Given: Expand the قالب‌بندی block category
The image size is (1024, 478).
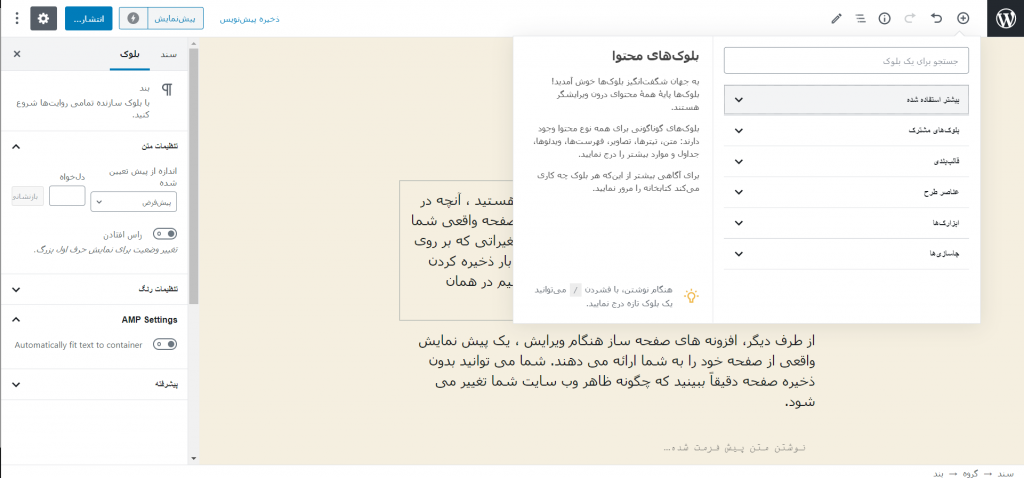Looking at the screenshot, I should [846, 161].
